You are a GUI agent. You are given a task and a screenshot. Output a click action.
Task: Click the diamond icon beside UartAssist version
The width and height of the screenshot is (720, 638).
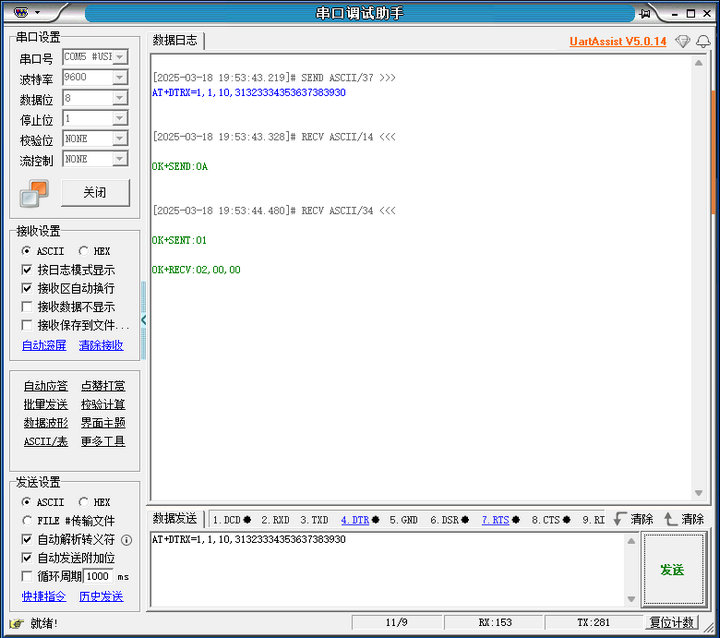pyautogui.click(x=682, y=41)
